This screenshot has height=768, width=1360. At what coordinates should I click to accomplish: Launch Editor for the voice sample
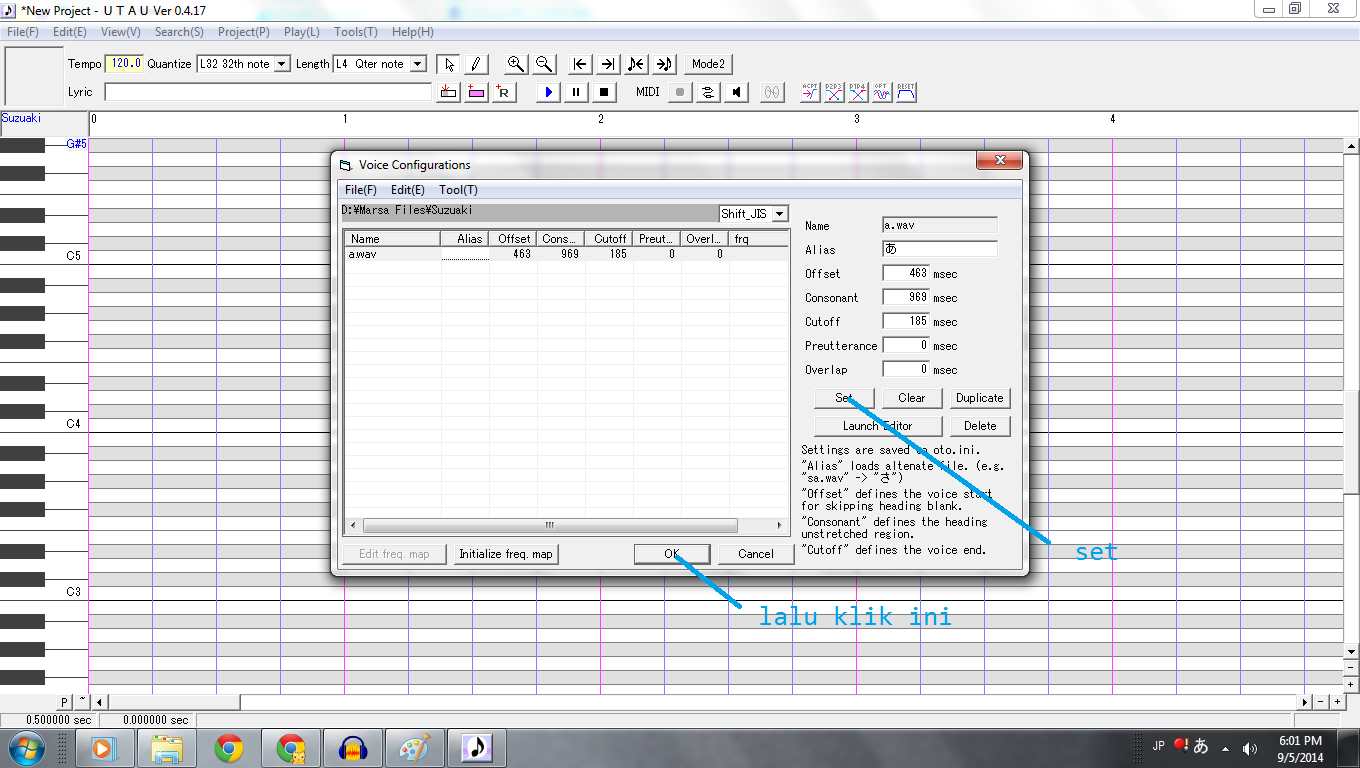click(x=877, y=425)
